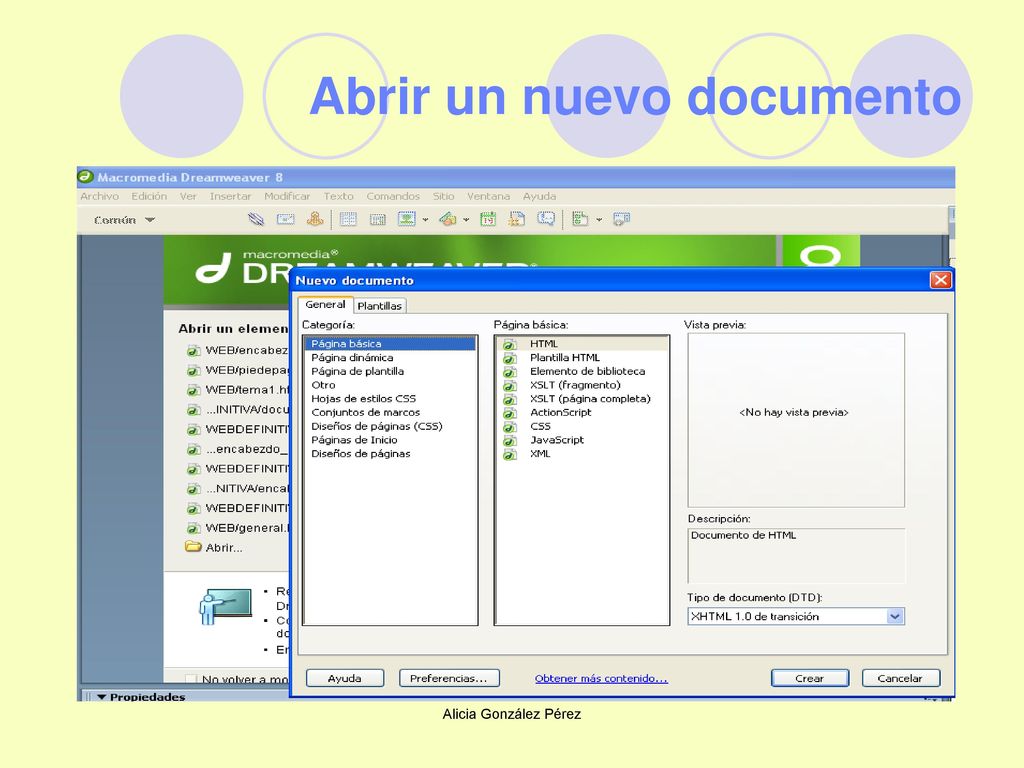Click the Templates toolbar icon
The height and width of the screenshot is (768, 1024).
[580, 219]
